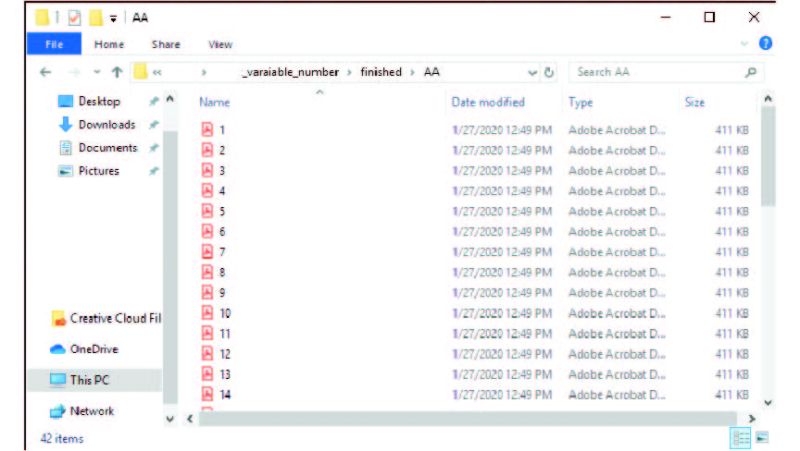
Task: Switch to Details view in status bar
Action: (x=740, y=438)
